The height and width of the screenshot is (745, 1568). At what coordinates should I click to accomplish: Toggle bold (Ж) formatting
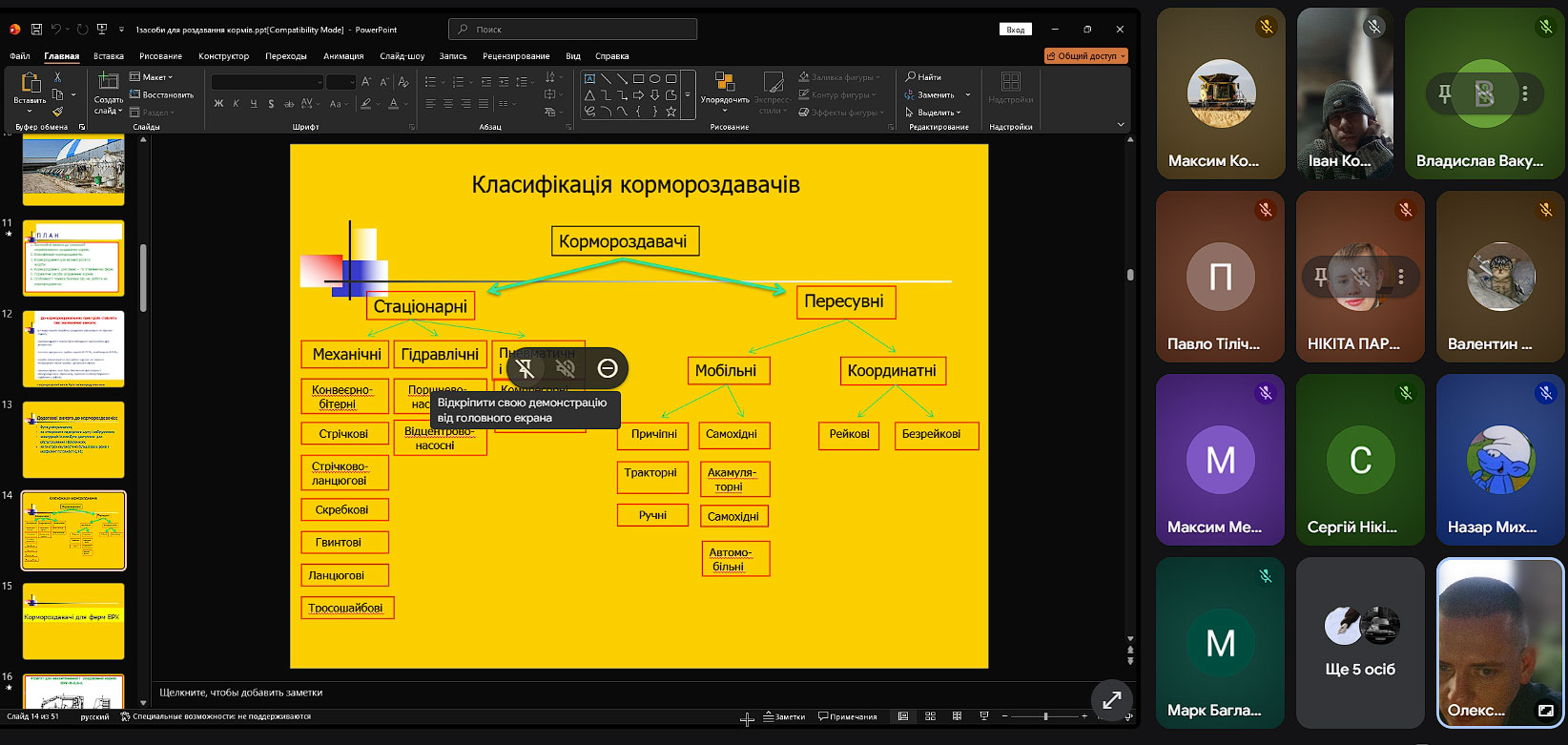(x=218, y=103)
